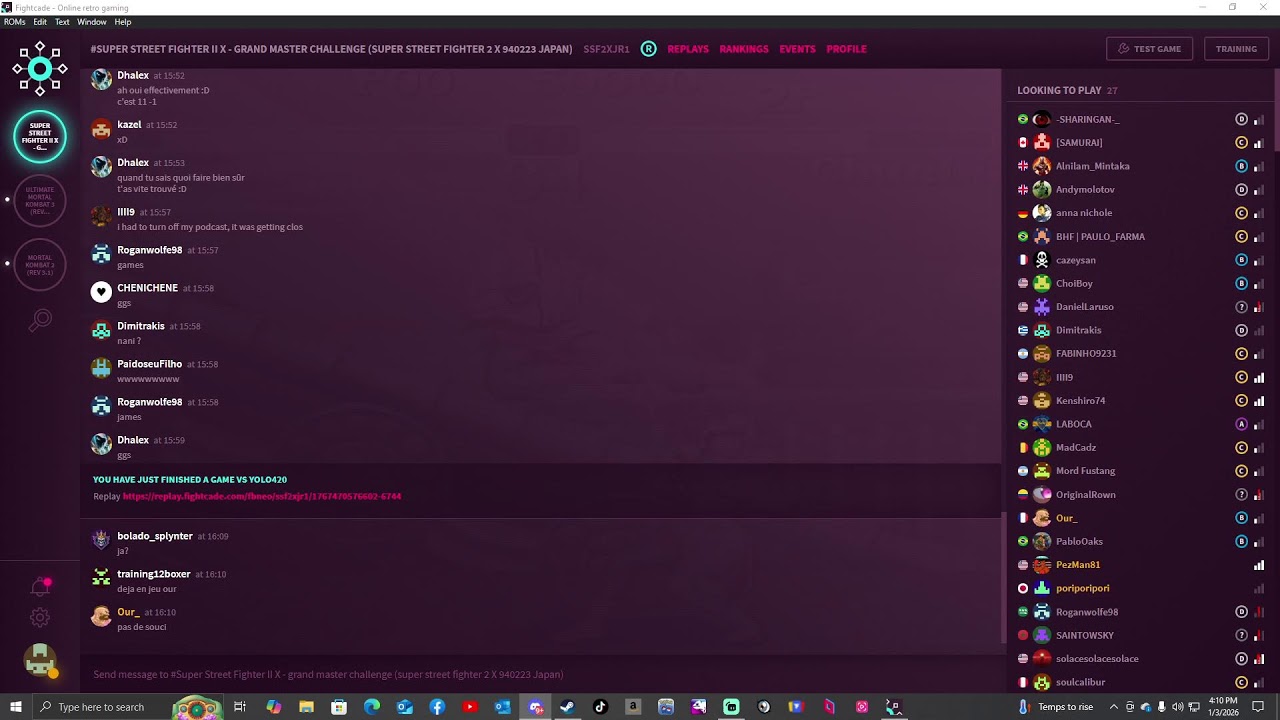Click PaidoseuFilho username in chat

pos(149,364)
